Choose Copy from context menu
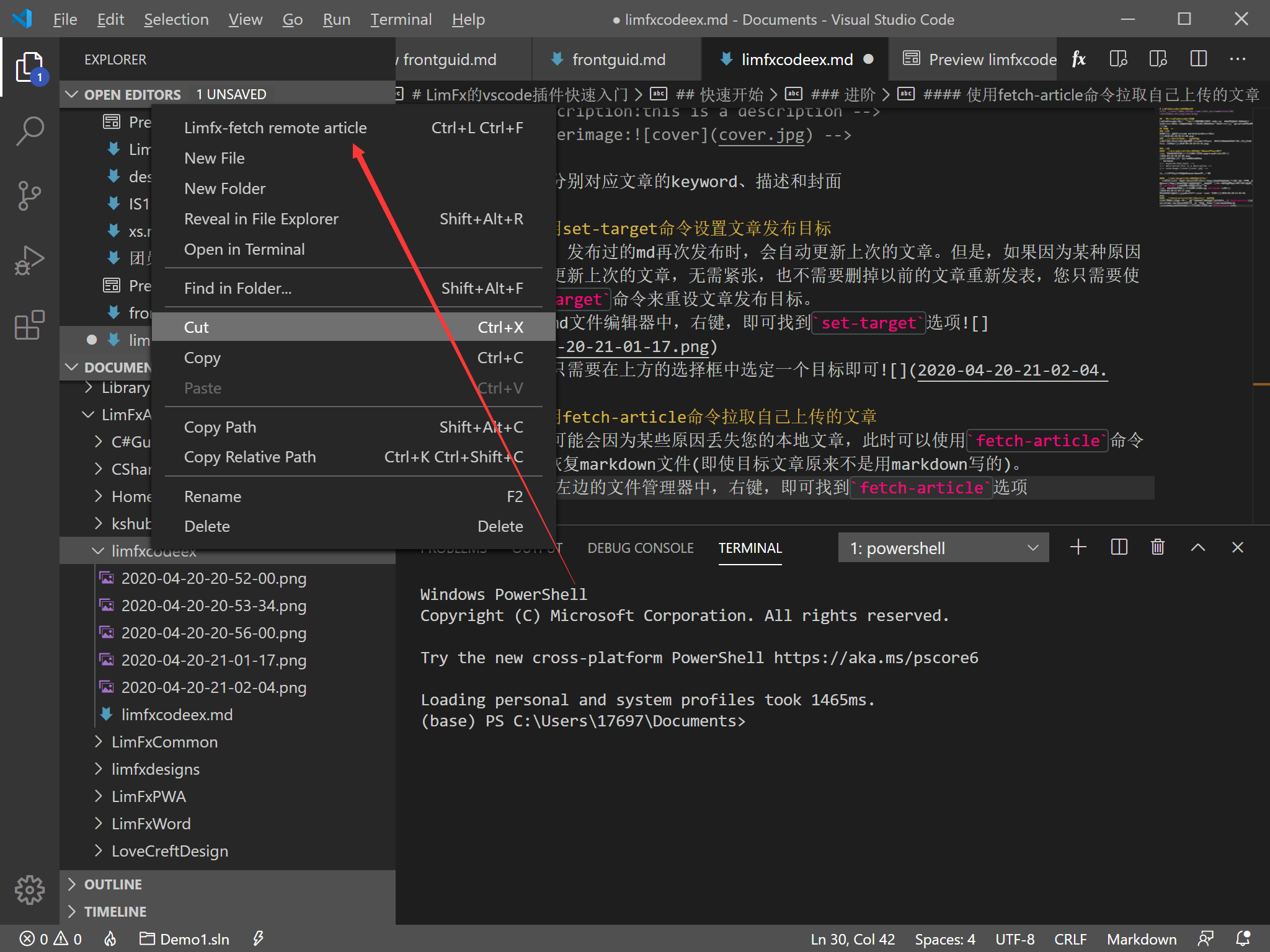This screenshot has width=1270, height=952. (x=353, y=358)
